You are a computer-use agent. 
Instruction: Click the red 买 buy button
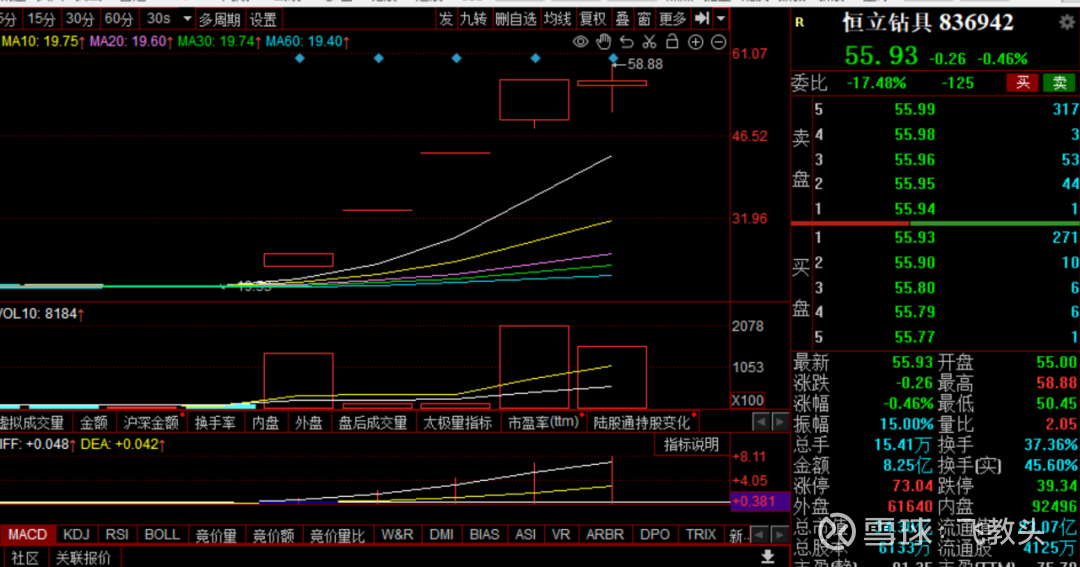1023,83
